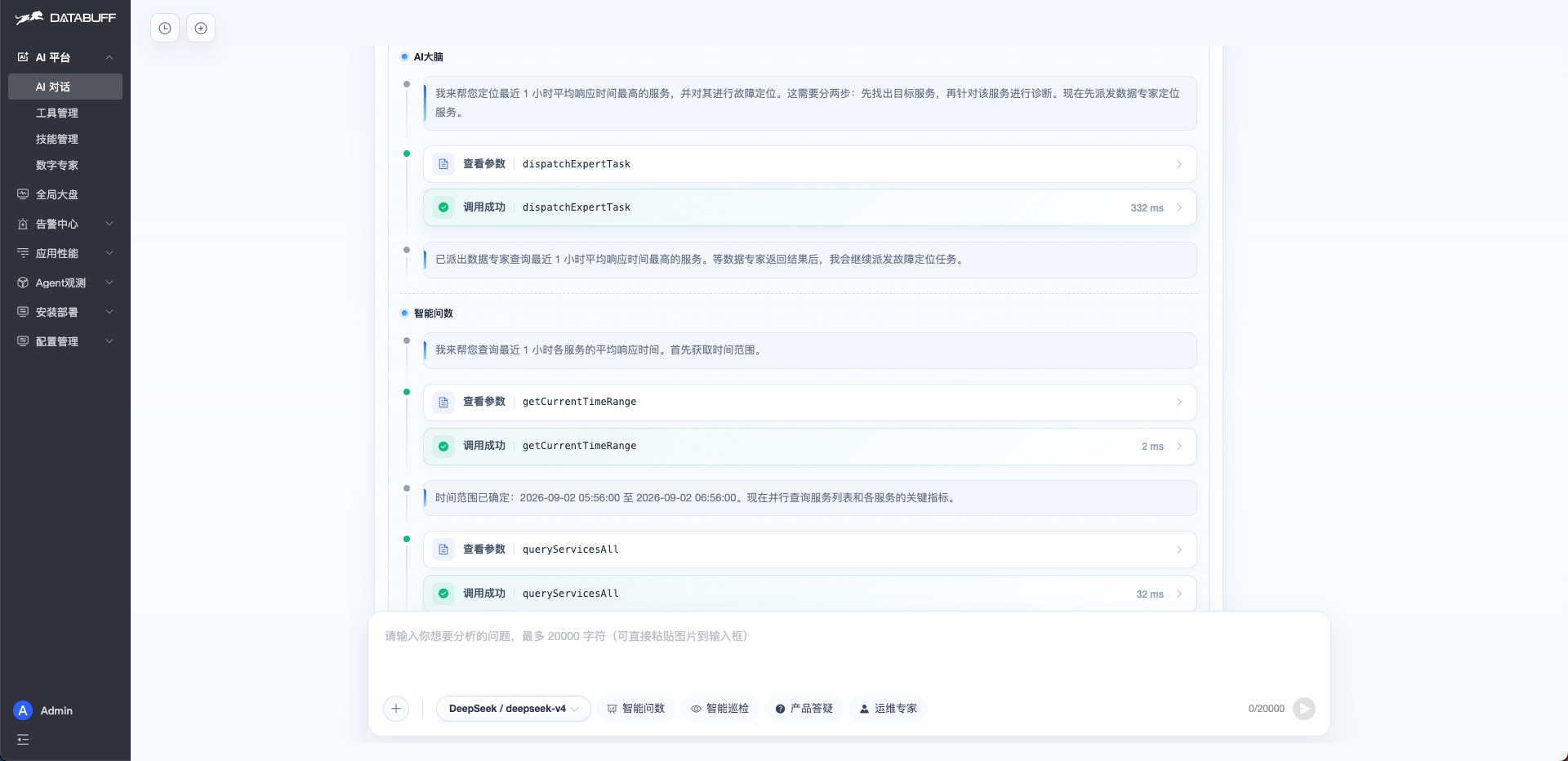
Task: Open 数字专家 menu item
Action: click(65, 165)
